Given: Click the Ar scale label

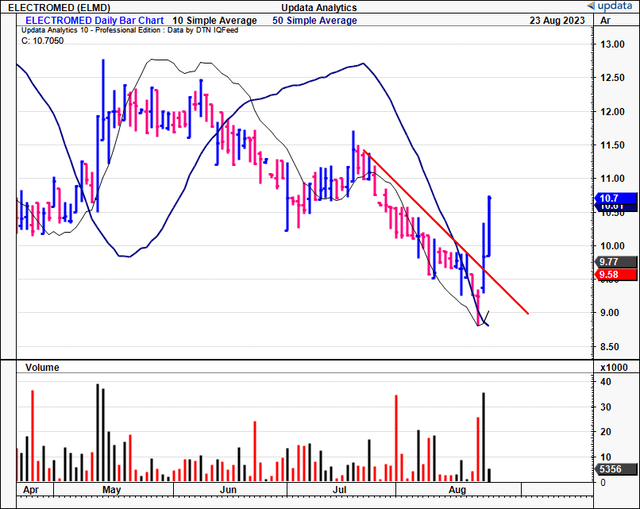Looking at the screenshot, I should pos(605,20).
